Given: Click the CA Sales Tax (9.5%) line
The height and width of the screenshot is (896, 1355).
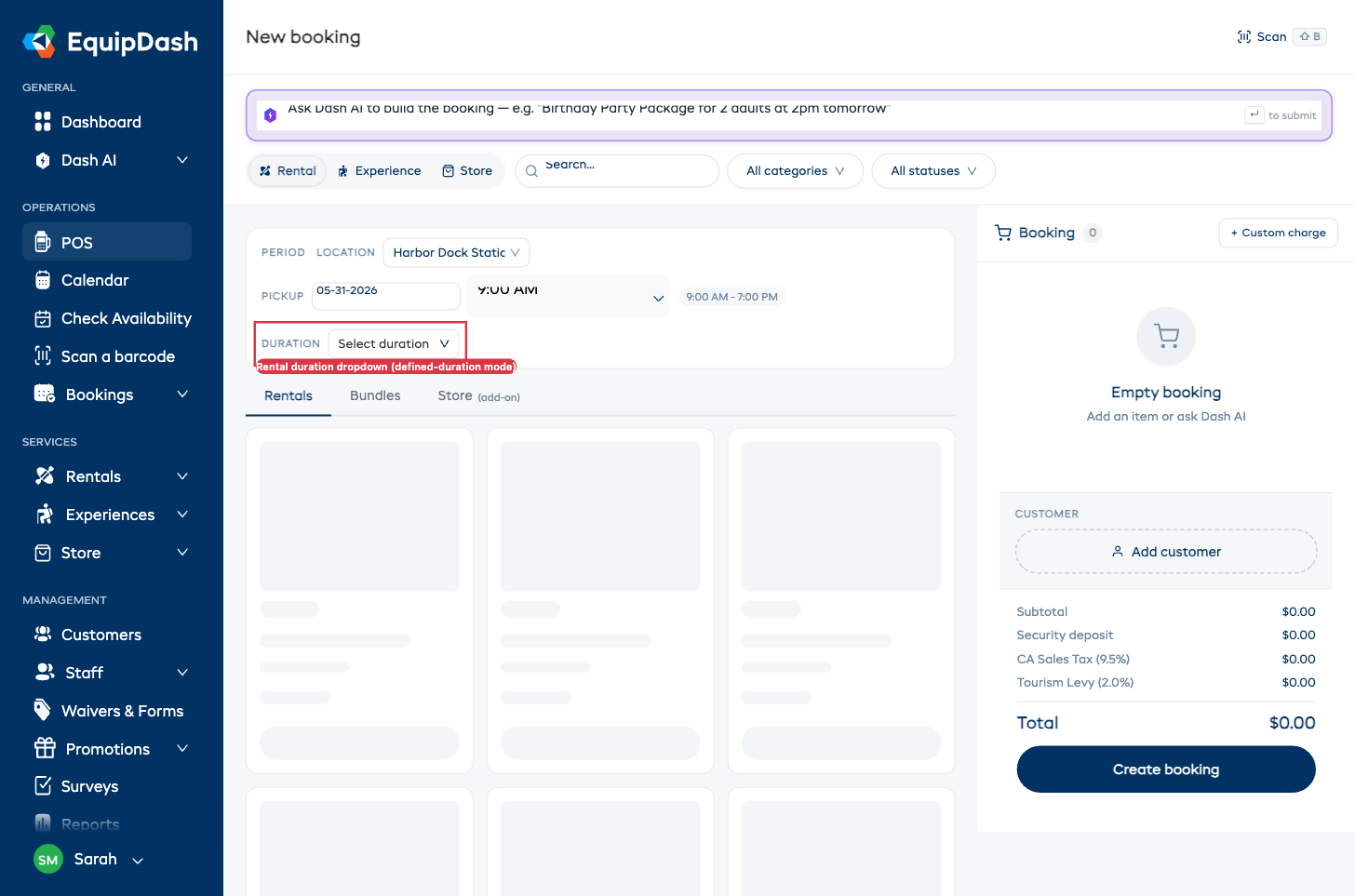Looking at the screenshot, I should click(x=1166, y=659).
